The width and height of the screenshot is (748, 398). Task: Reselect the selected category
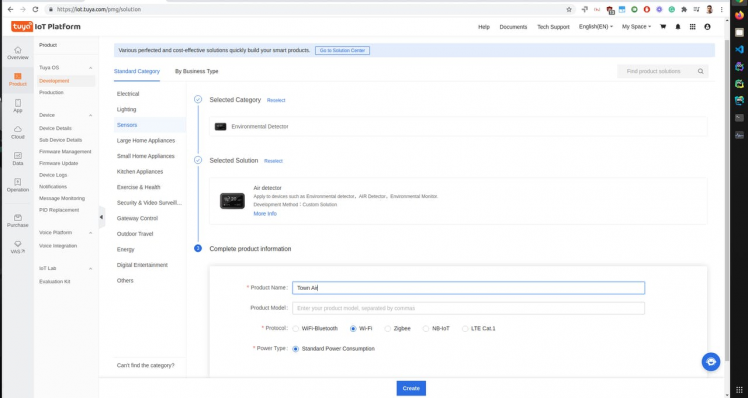(276, 100)
